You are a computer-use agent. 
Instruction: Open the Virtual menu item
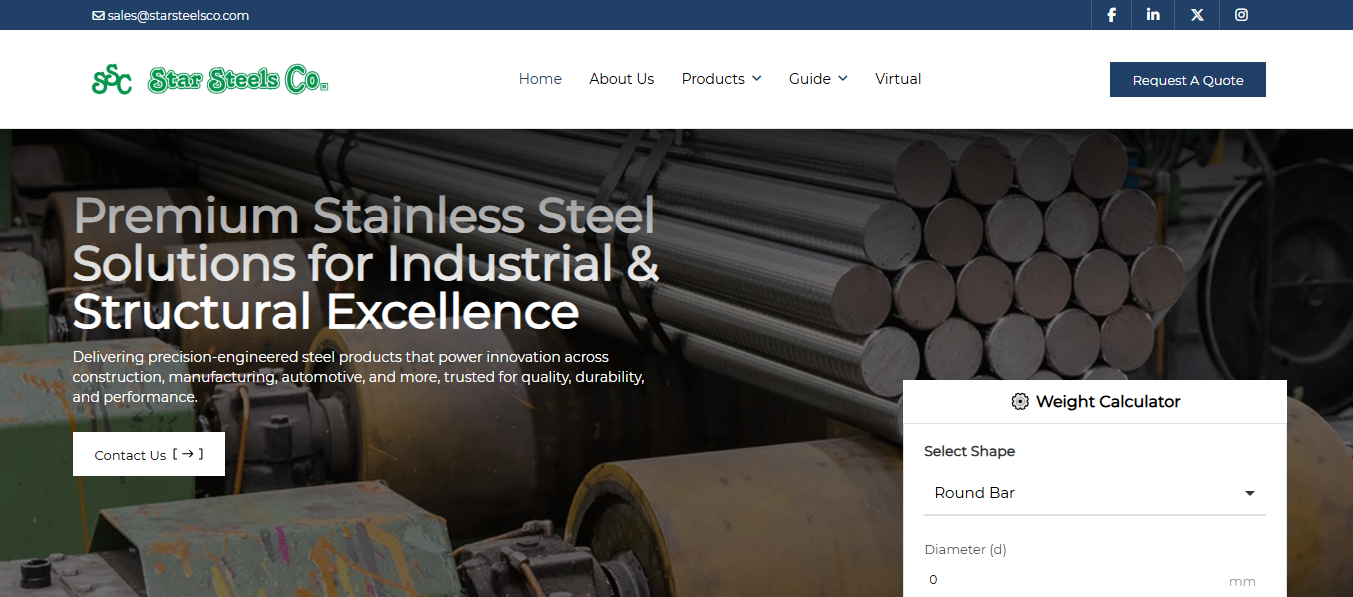(898, 79)
